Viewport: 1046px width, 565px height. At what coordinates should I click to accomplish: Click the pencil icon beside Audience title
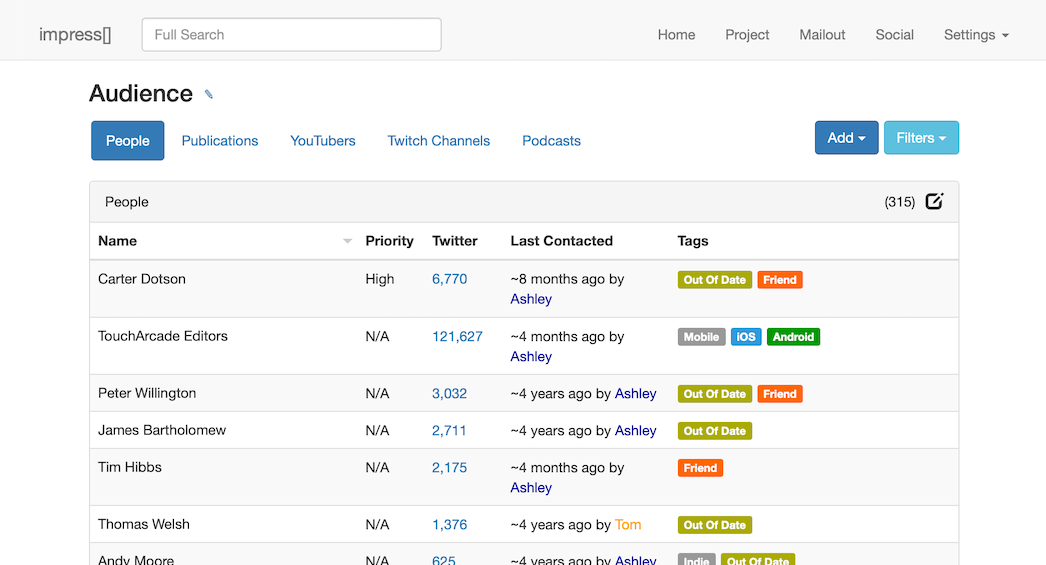point(209,95)
